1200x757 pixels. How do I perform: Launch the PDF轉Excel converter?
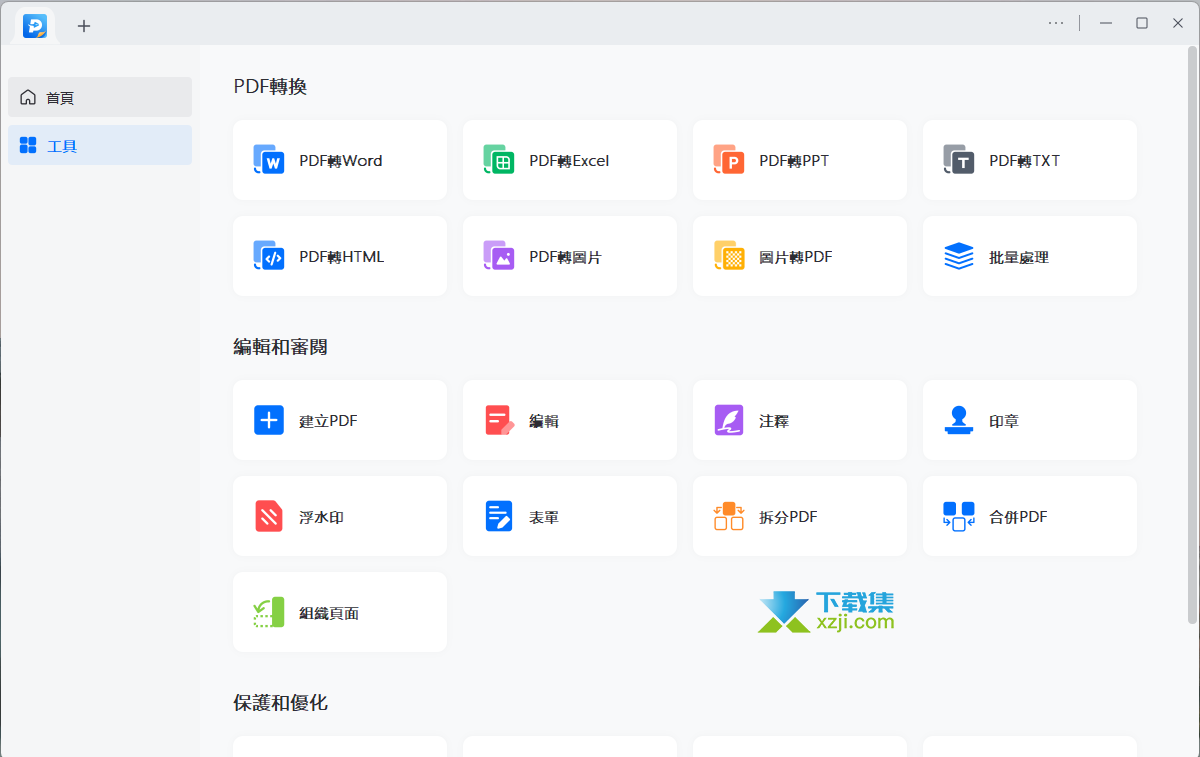coord(570,160)
